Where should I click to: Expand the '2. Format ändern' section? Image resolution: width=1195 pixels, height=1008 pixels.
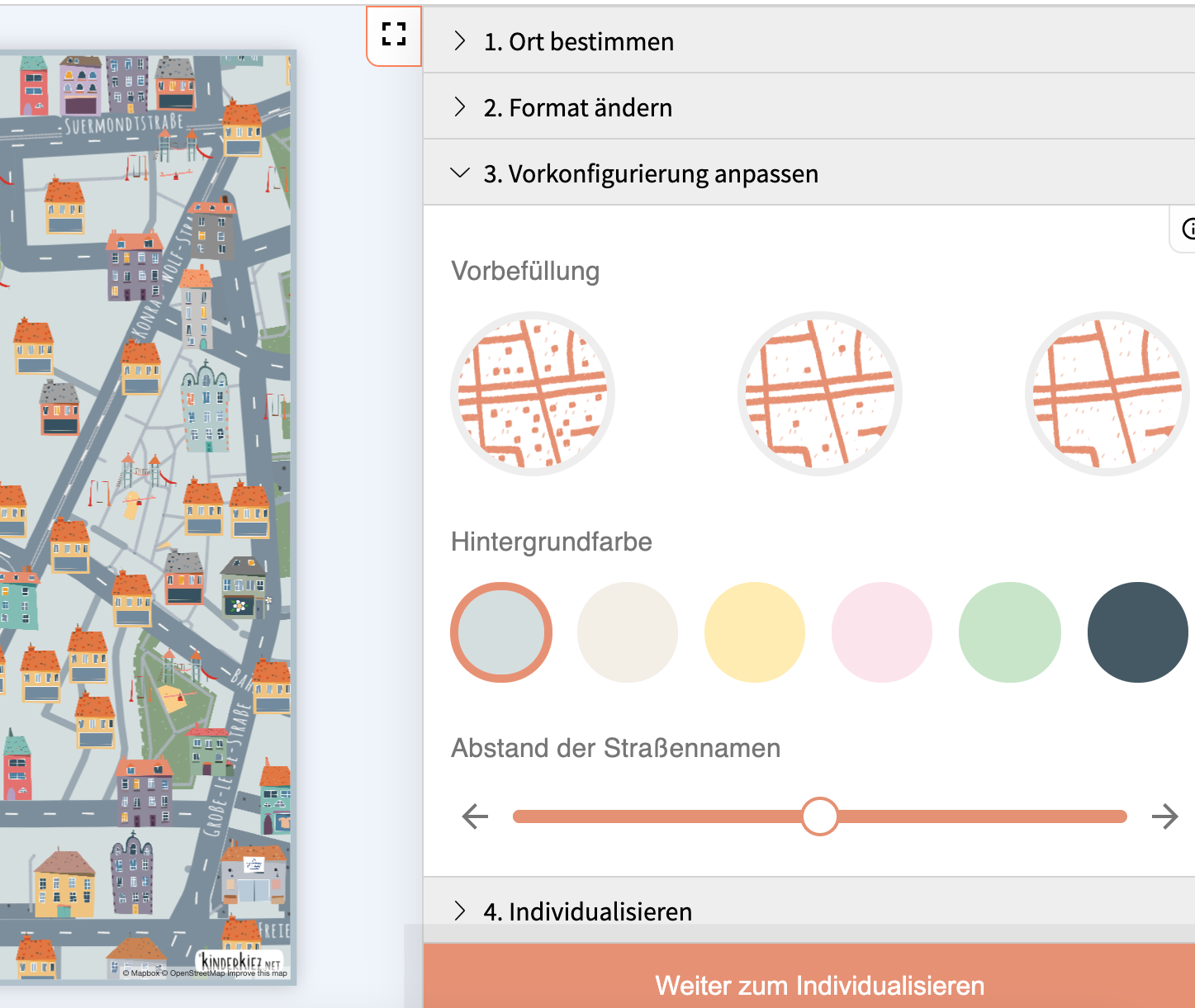[x=577, y=107]
